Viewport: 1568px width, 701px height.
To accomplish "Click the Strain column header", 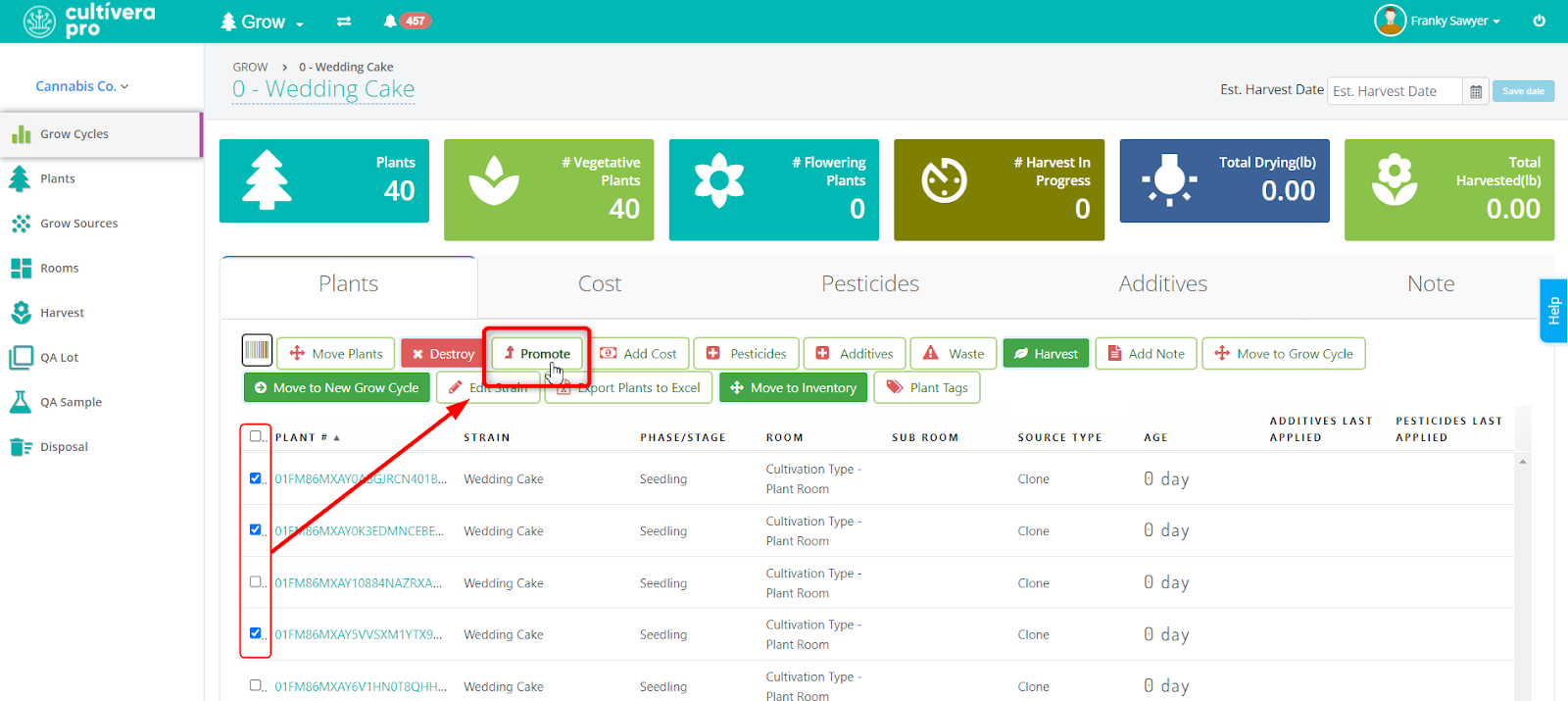I will click(487, 438).
